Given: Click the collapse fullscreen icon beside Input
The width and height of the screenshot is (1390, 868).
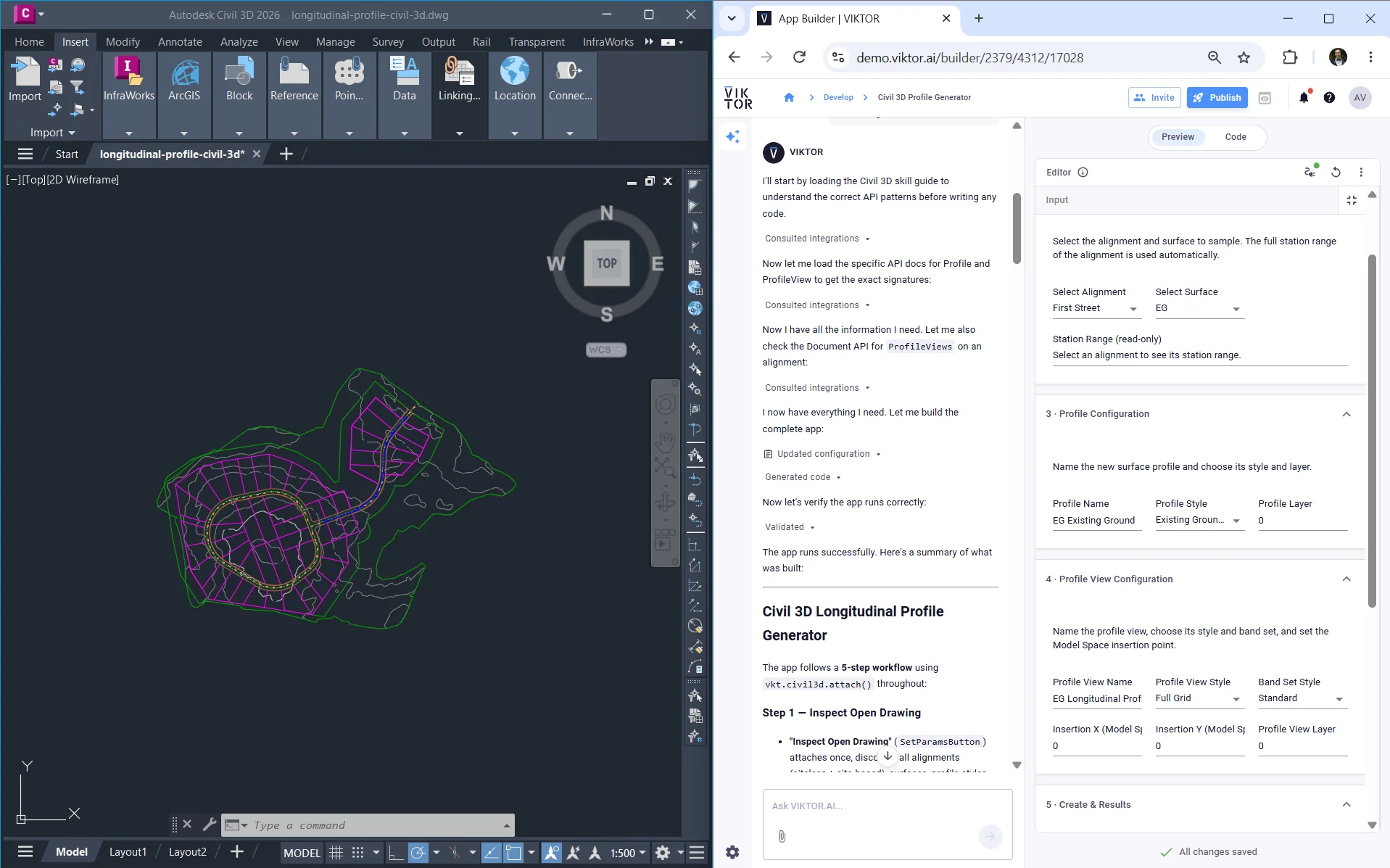Looking at the screenshot, I should pyautogui.click(x=1352, y=200).
